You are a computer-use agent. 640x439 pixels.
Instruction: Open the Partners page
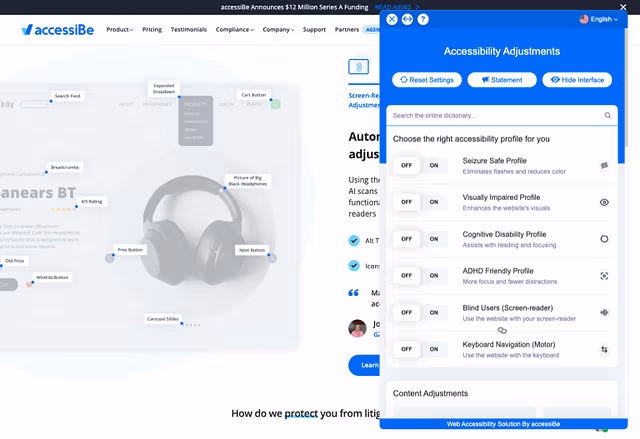[x=347, y=29]
